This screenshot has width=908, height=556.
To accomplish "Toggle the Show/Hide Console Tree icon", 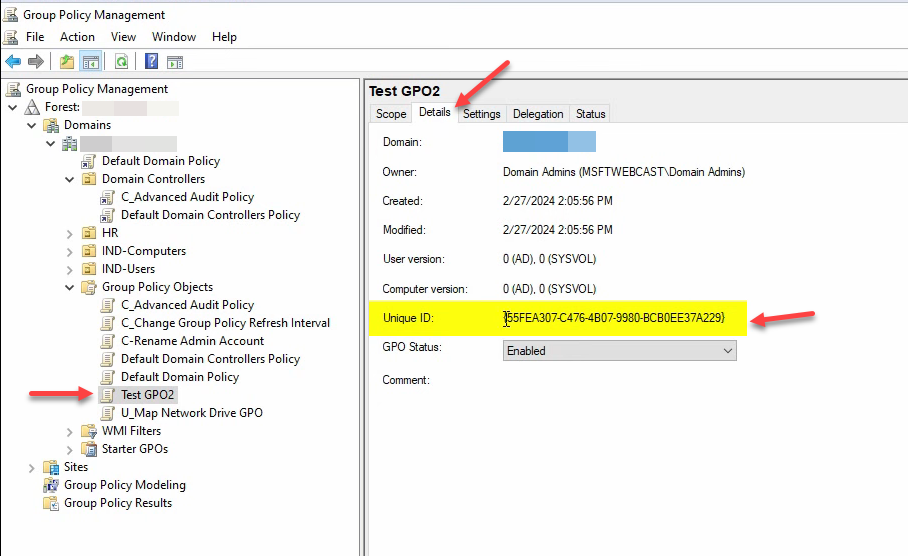I will (x=91, y=61).
